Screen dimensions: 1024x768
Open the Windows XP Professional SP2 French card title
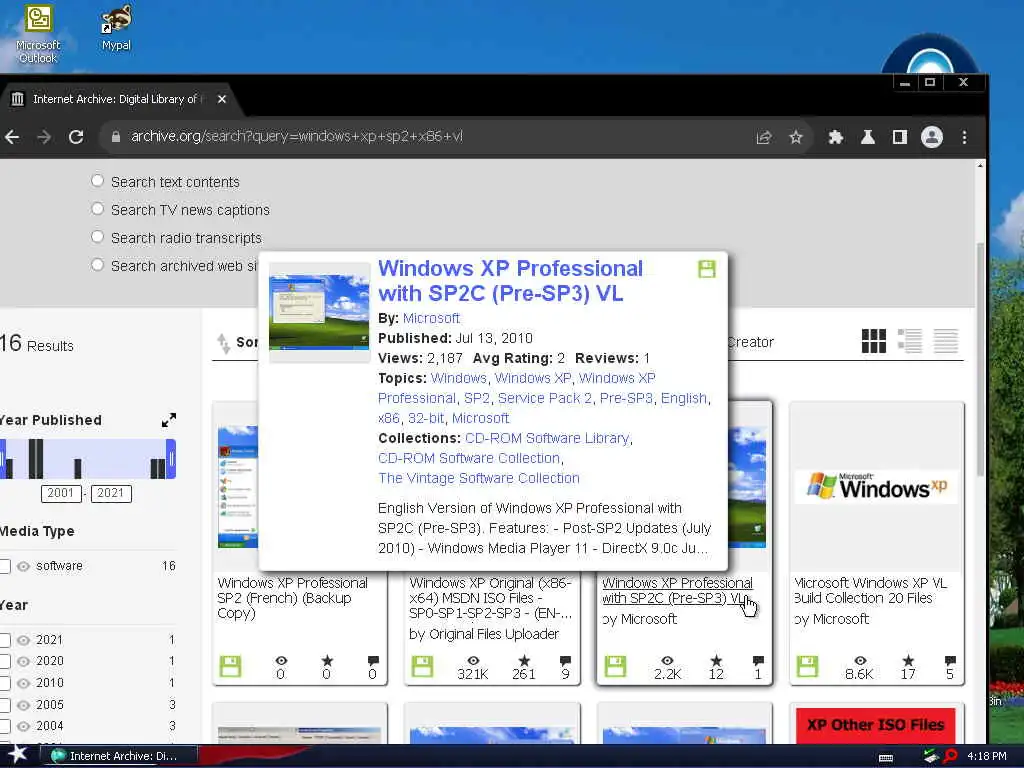293,598
